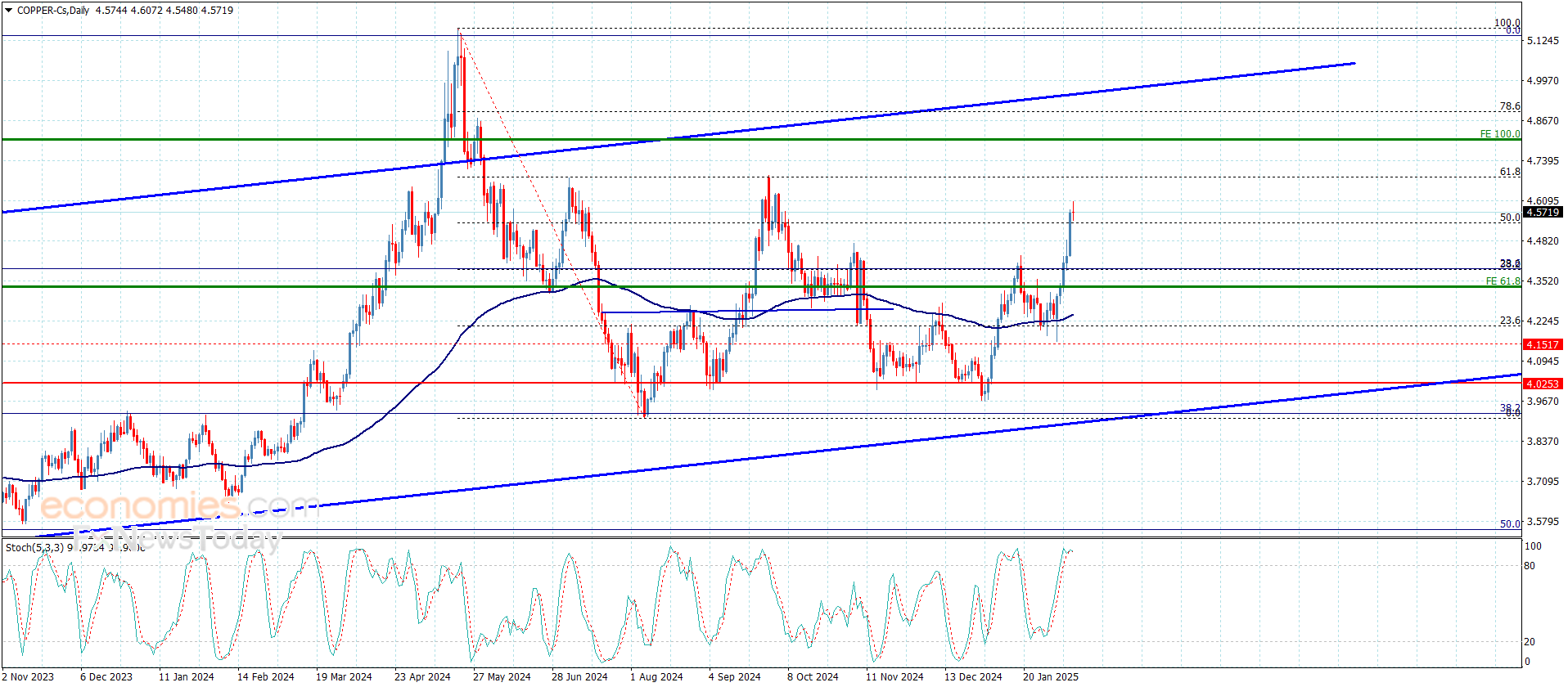The height and width of the screenshot is (687, 1568).
Task: Click the 28 Jun 2024 date label
Action: pos(579,677)
